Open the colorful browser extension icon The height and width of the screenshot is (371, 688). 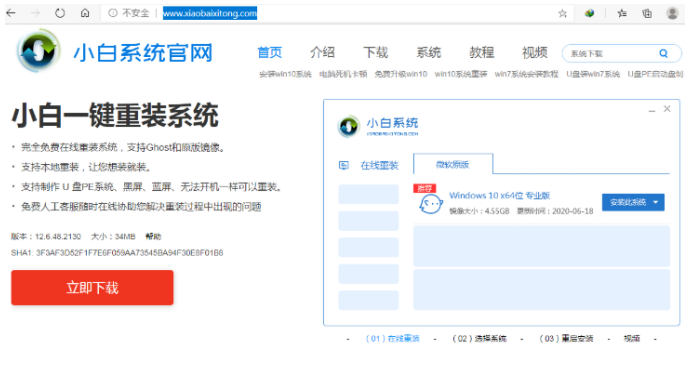(589, 14)
